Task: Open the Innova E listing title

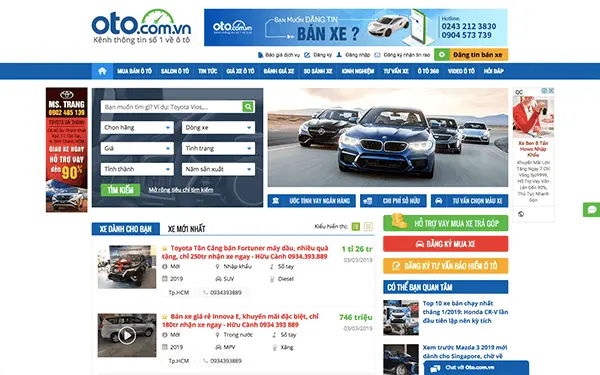Action: (x=240, y=321)
